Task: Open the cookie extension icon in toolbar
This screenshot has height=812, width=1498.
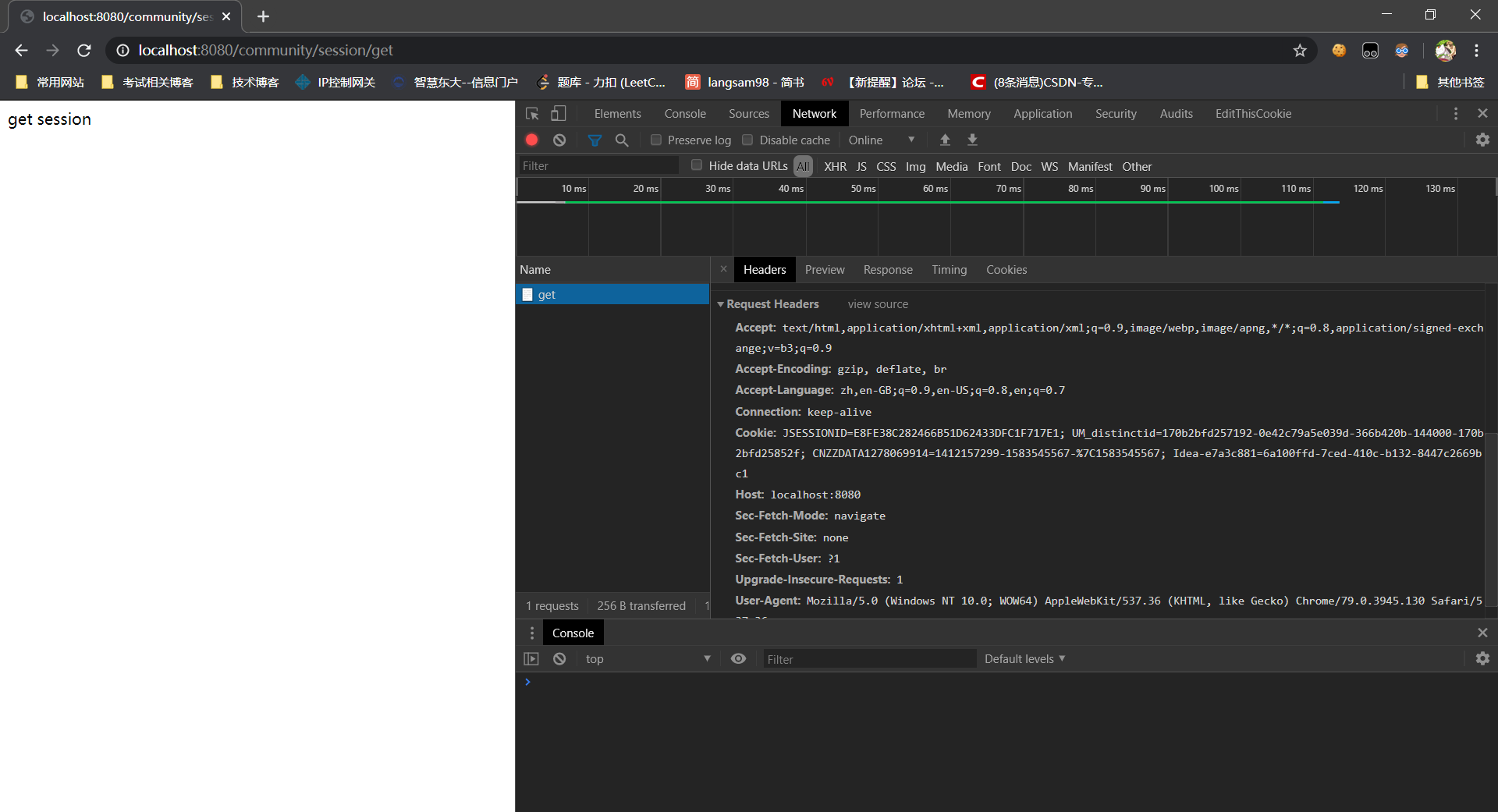Action: 1339,50
